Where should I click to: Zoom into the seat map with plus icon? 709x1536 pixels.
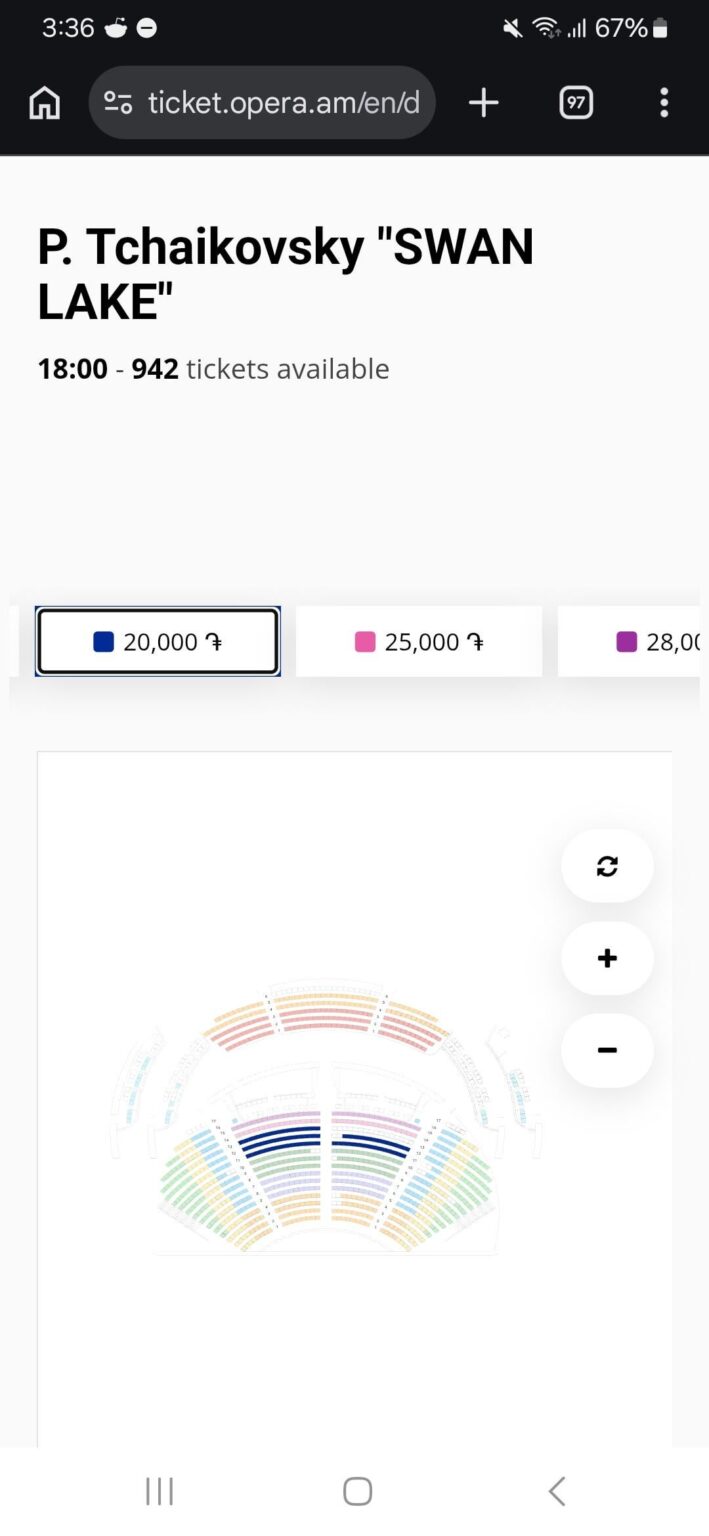(607, 958)
